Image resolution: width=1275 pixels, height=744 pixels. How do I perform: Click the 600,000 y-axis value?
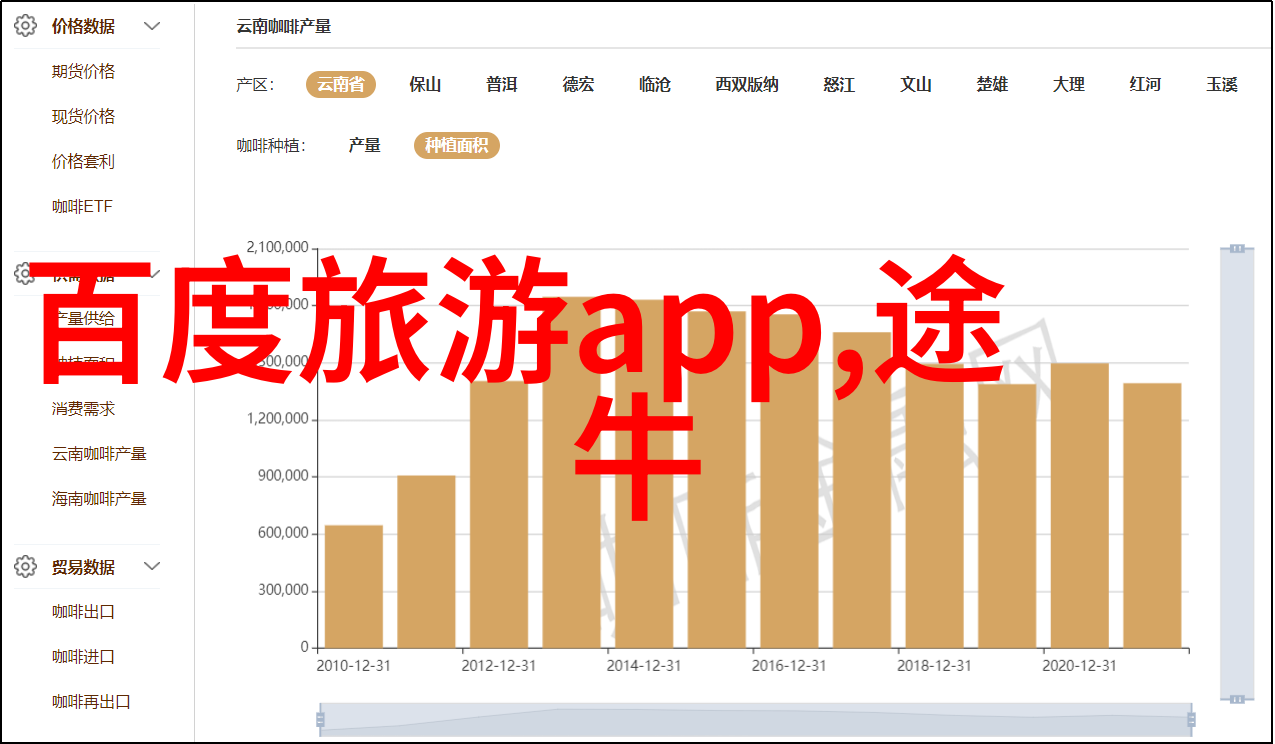[283, 533]
